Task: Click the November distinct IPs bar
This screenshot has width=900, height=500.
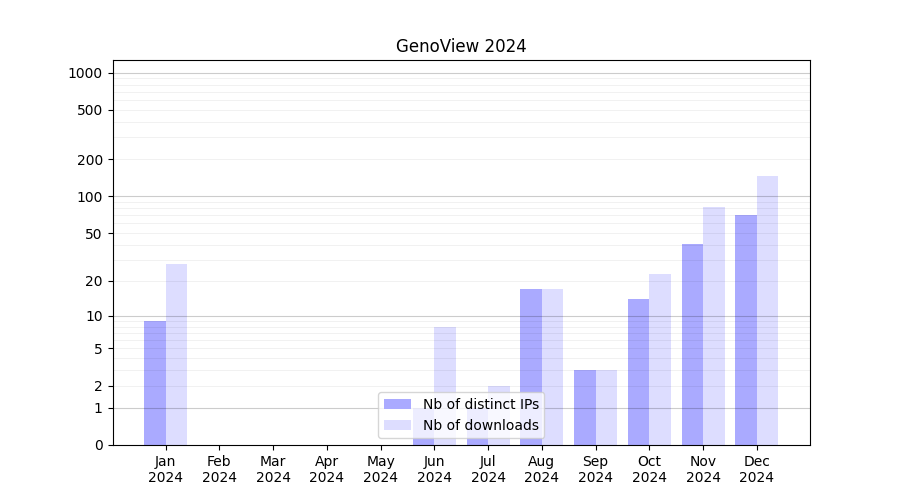Action: pyautogui.click(x=692, y=345)
